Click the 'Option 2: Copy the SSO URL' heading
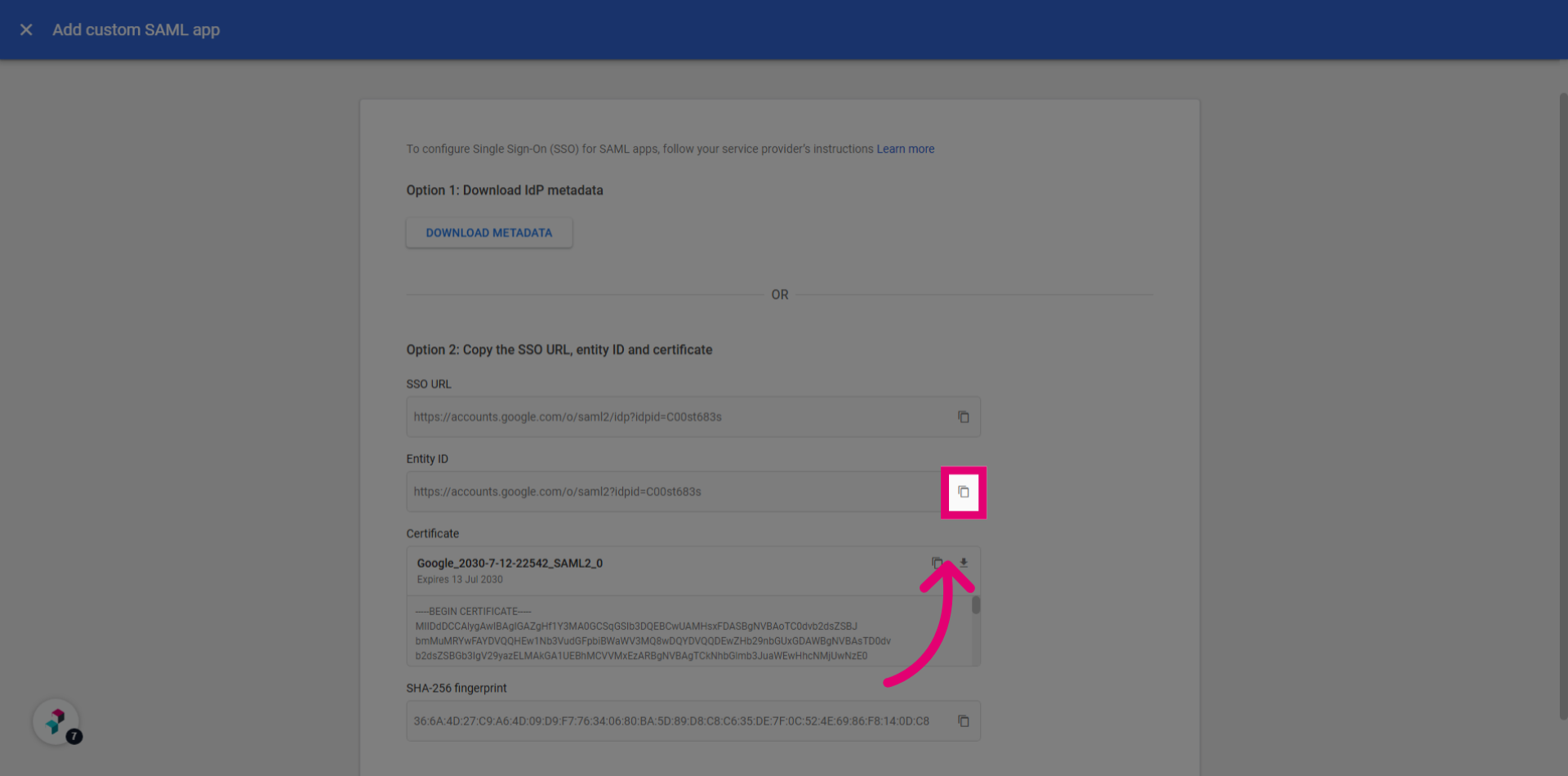This screenshot has width=1568, height=776. 559,350
